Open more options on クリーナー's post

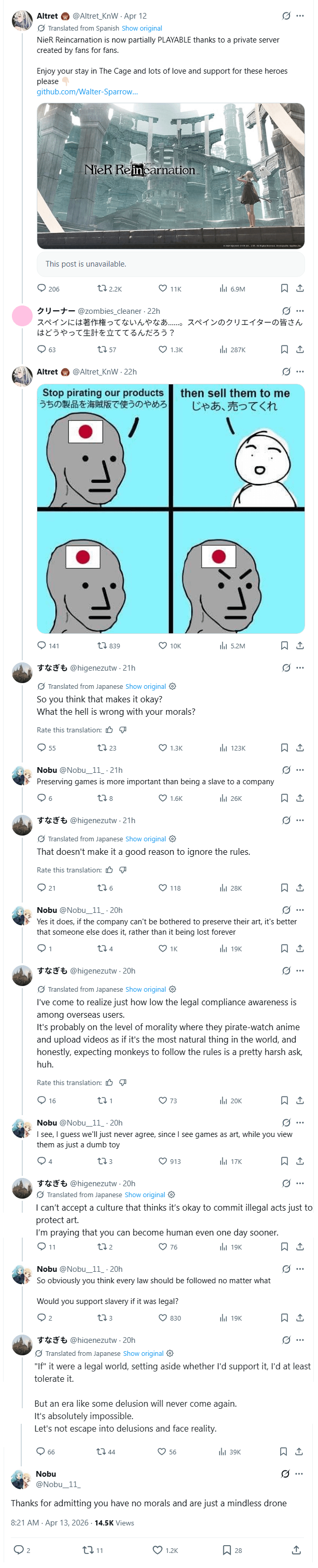click(300, 311)
